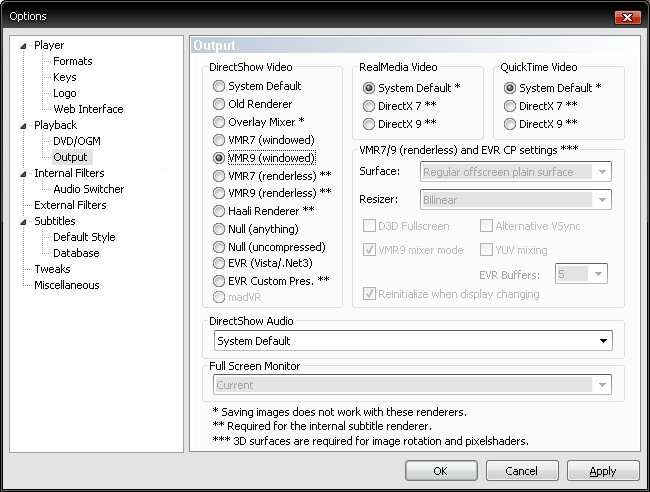Collapse the Player tree node triangle
The width and height of the screenshot is (650, 492).
pos(23,46)
